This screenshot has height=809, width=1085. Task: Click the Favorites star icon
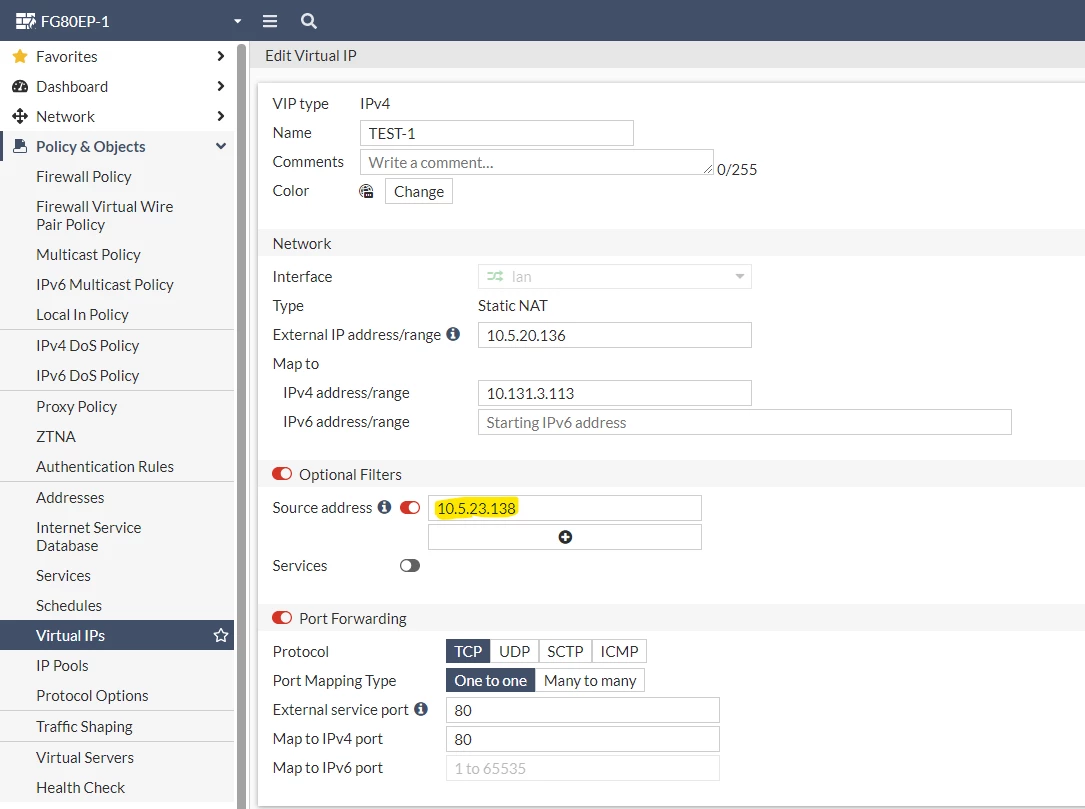click(20, 56)
